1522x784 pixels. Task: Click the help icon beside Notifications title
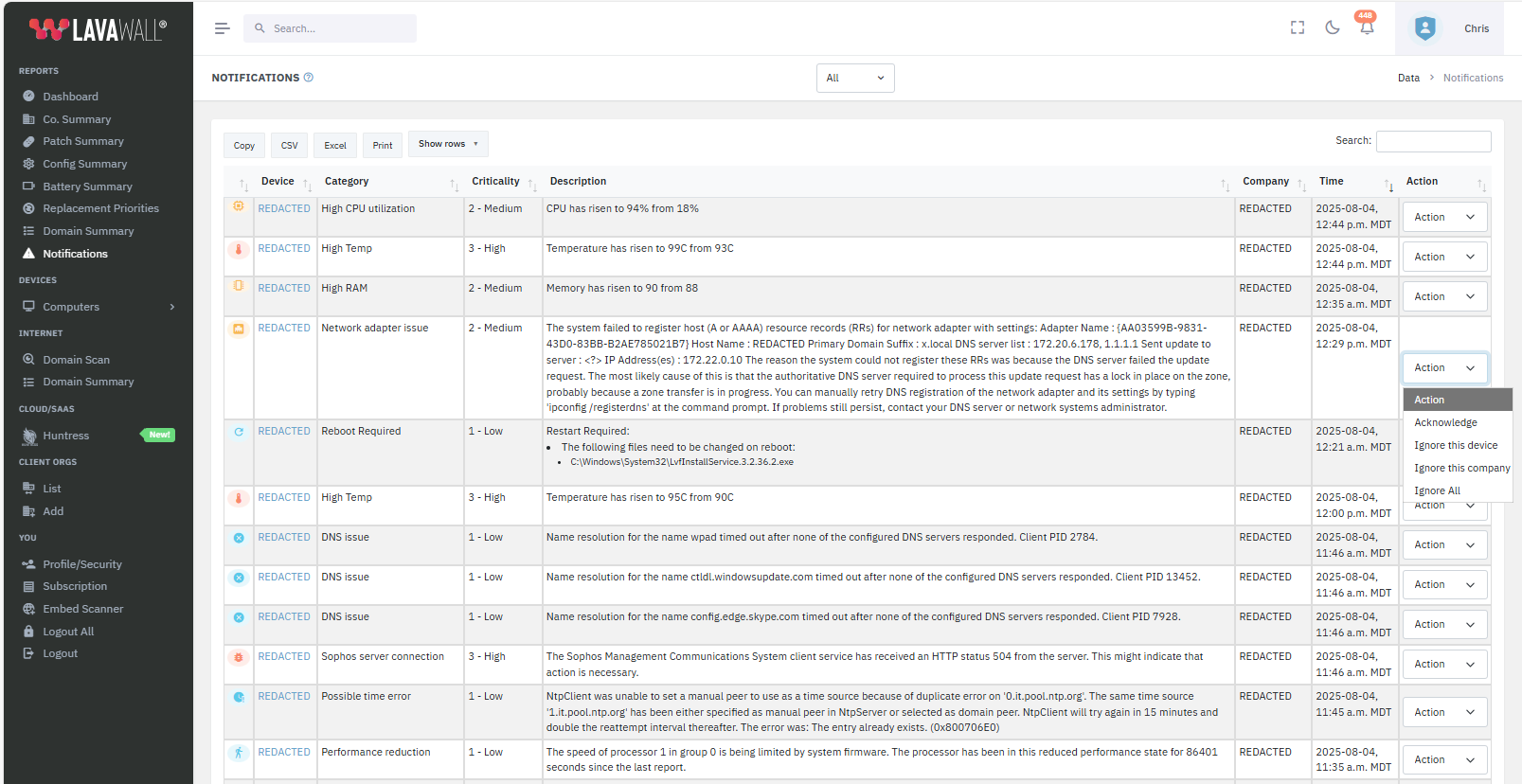click(x=309, y=78)
